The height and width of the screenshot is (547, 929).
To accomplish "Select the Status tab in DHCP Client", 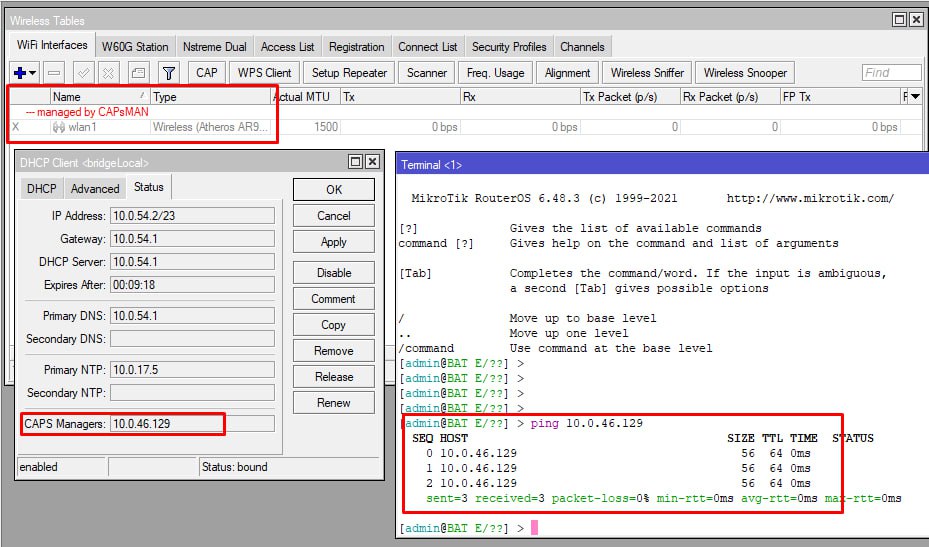I will [x=149, y=187].
